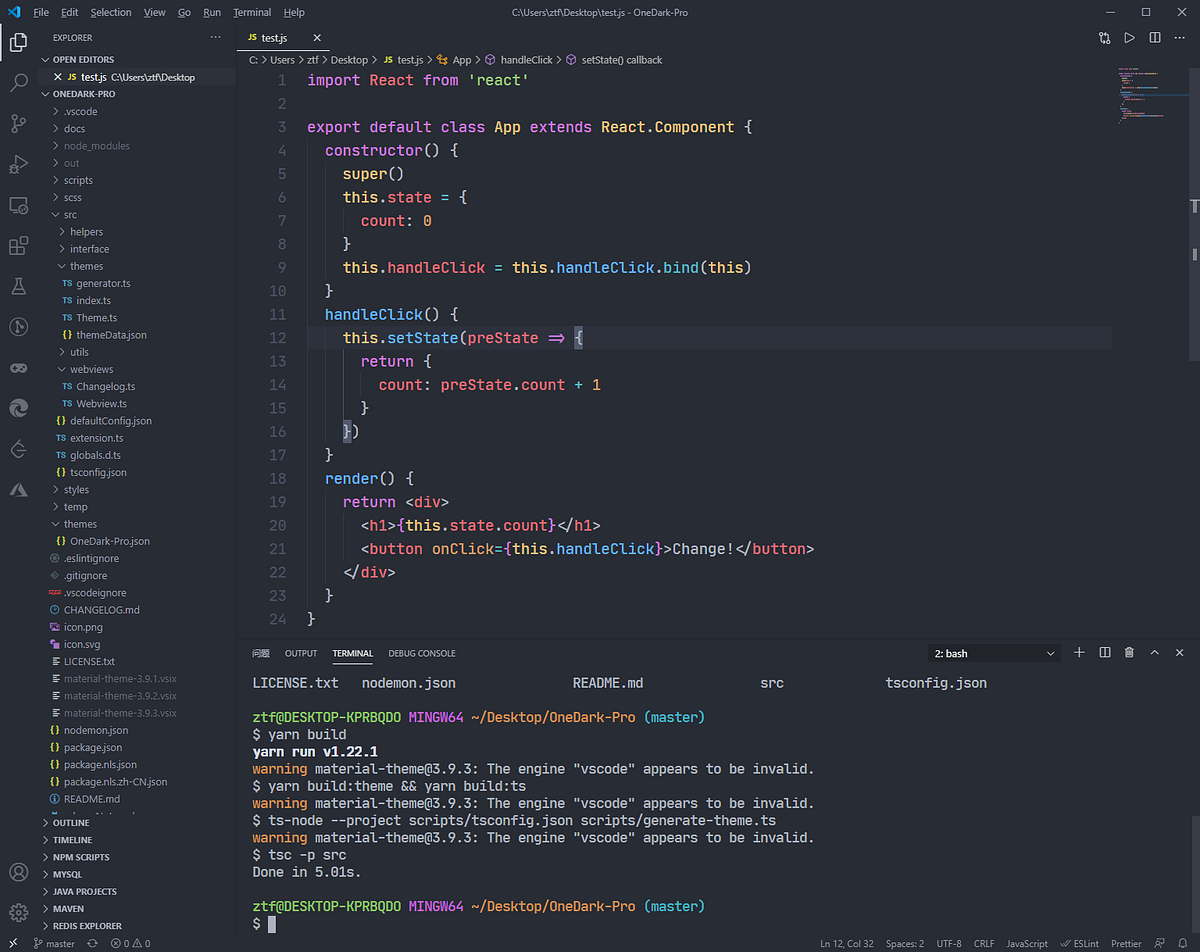Click the master branch in the status bar
This screenshot has width=1200, height=952.
pos(54,943)
